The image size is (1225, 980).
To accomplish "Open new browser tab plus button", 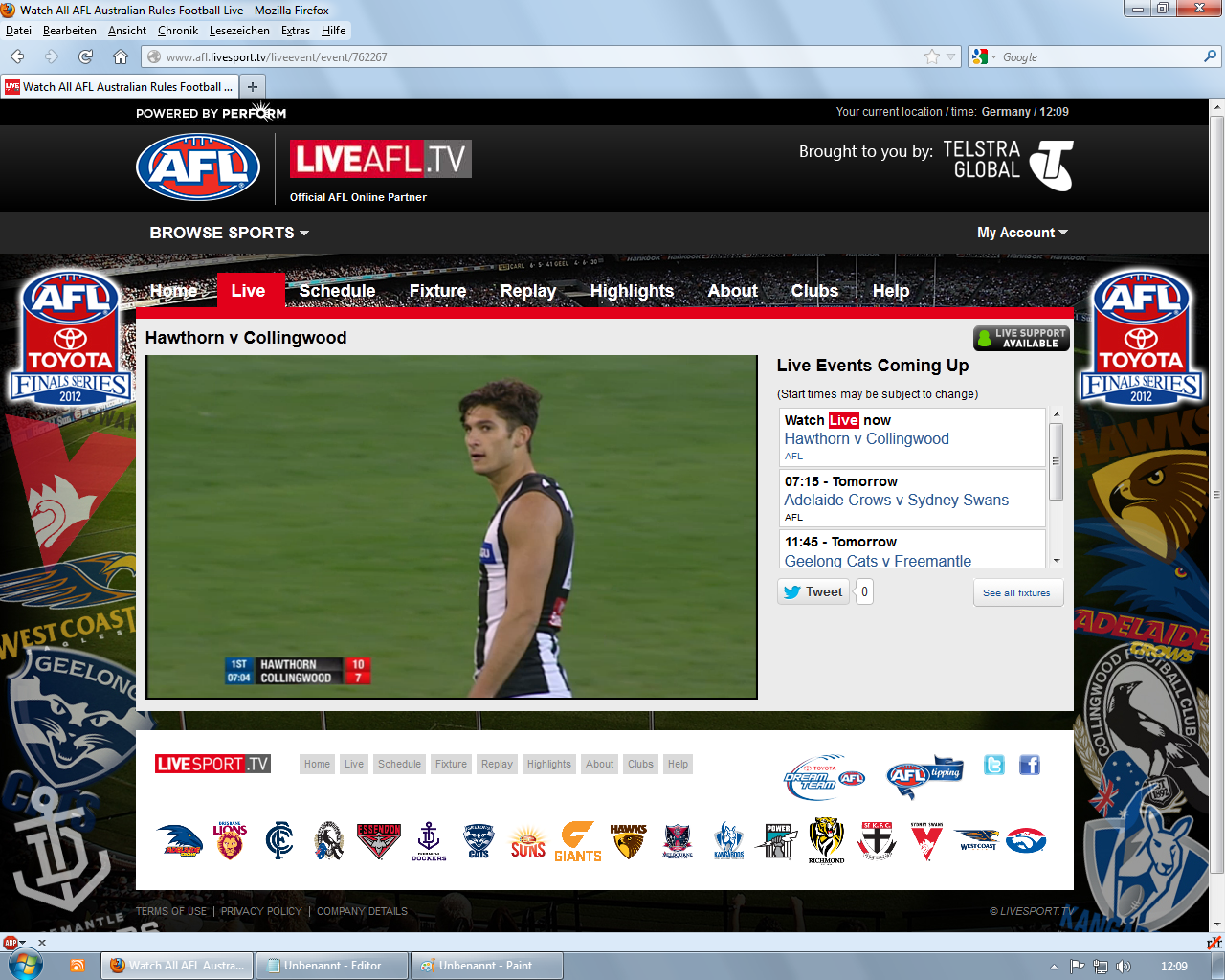I will point(253,86).
